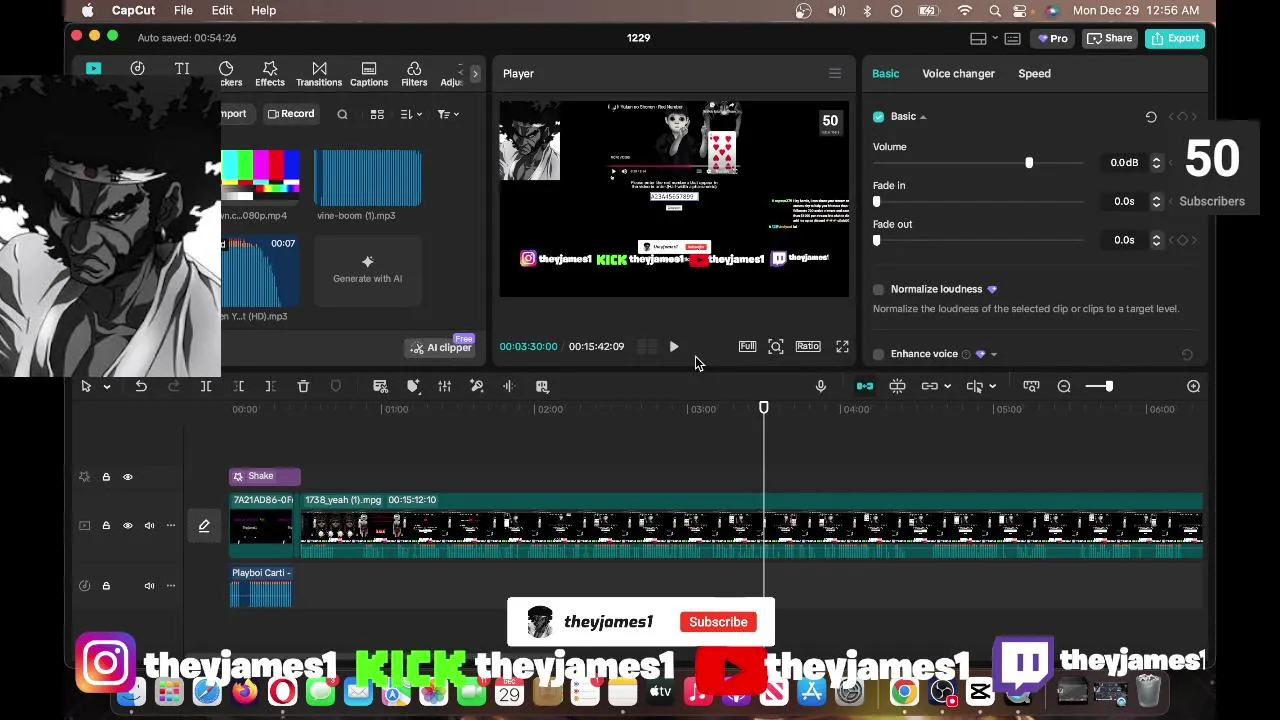This screenshot has height=720, width=1280.
Task: Open keyboard shortcuts panel in title bar
Action: (1012, 38)
